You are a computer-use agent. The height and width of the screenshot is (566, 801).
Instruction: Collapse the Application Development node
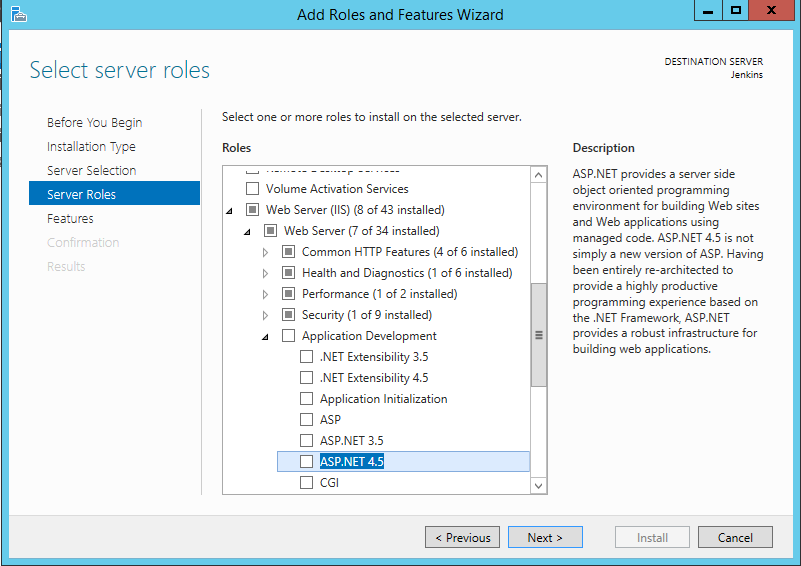[x=266, y=336]
